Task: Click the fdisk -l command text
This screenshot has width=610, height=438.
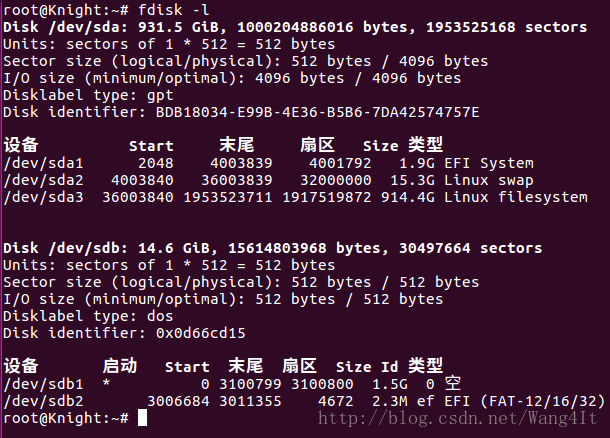Action: (x=174, y=10)
